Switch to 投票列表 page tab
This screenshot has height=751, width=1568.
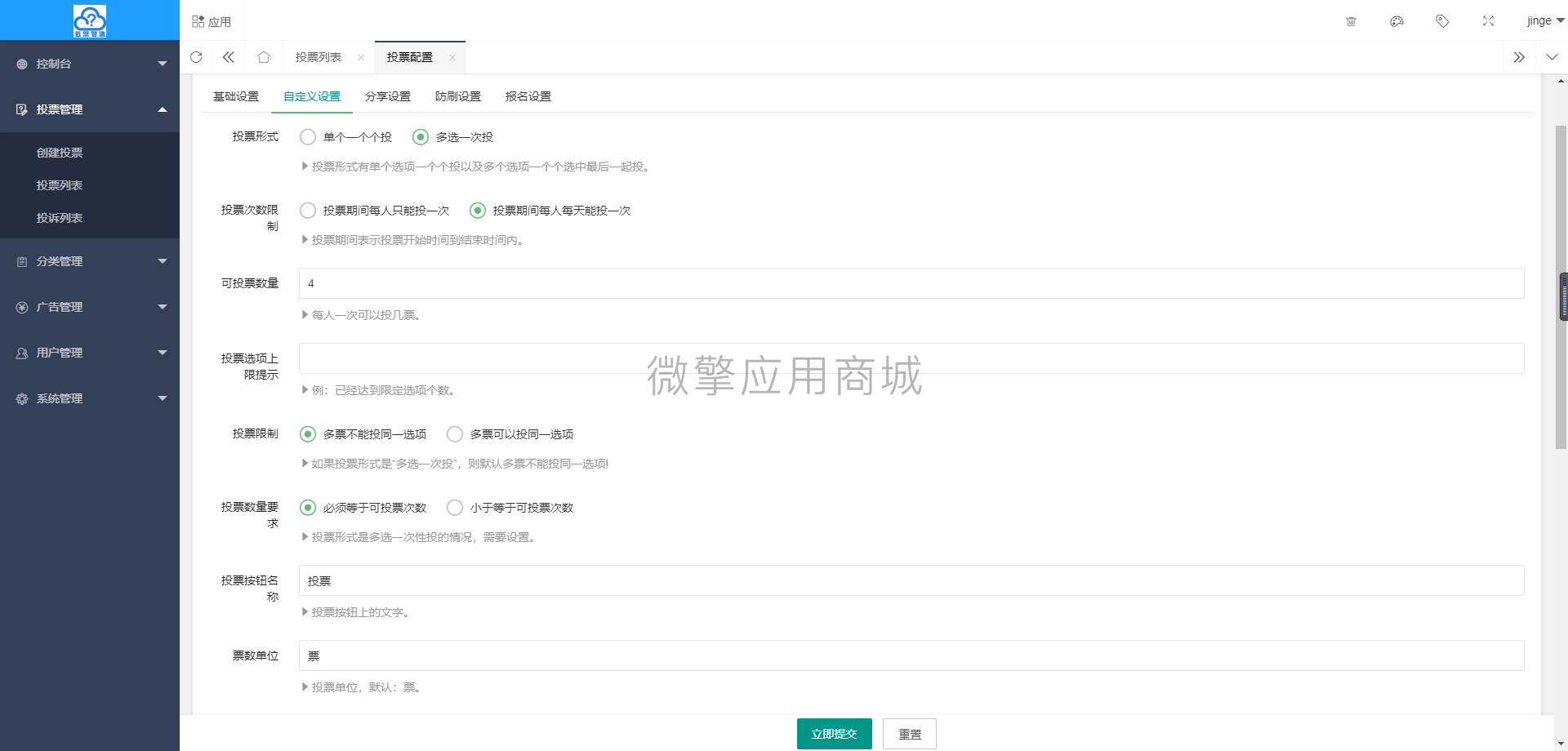(x=318, y=57)
